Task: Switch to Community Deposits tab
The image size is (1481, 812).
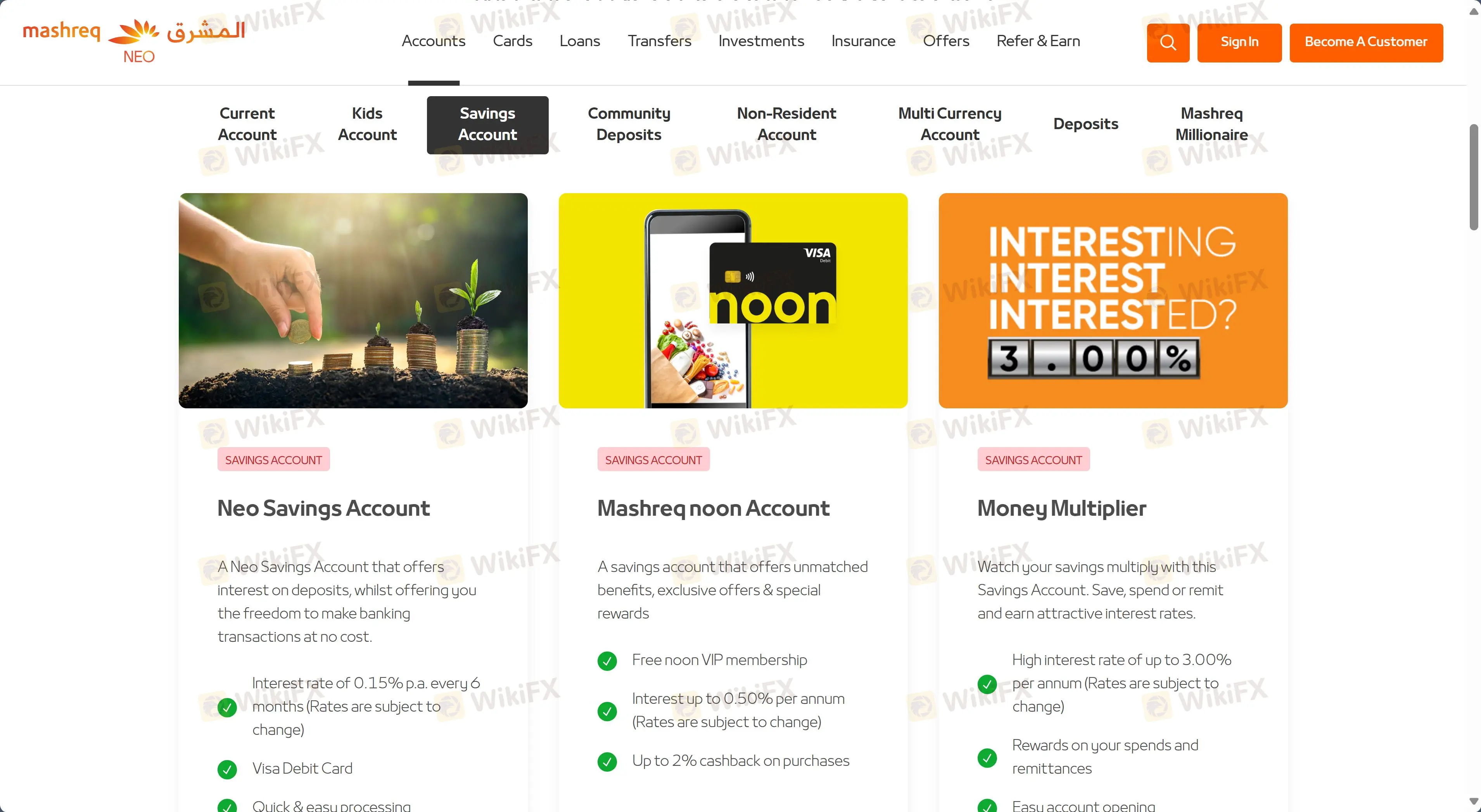Action: pyautogui.click(x=629, y=124)
